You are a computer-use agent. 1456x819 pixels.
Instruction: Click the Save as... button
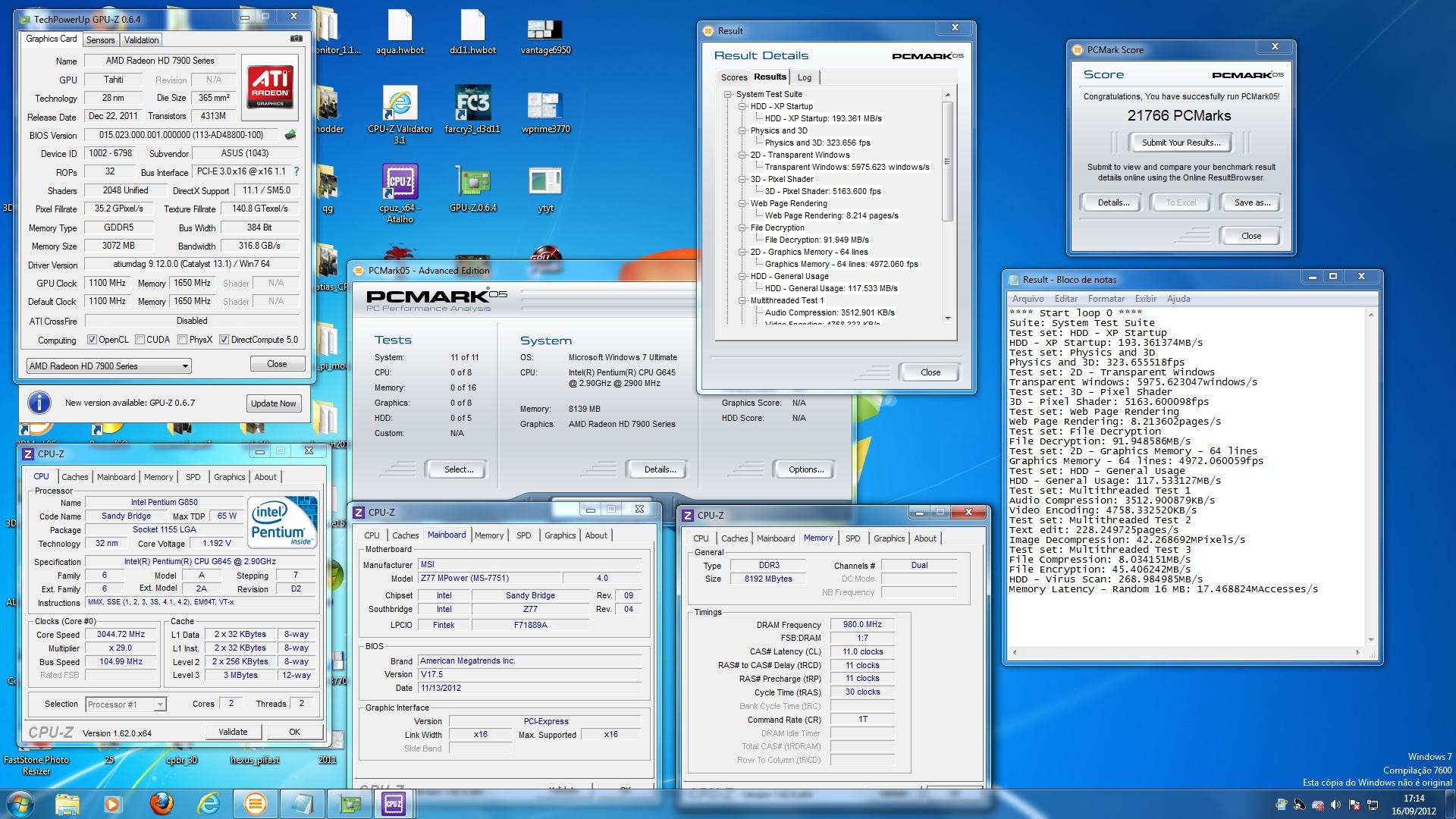pyautogui.click(x=1252, y=202)
